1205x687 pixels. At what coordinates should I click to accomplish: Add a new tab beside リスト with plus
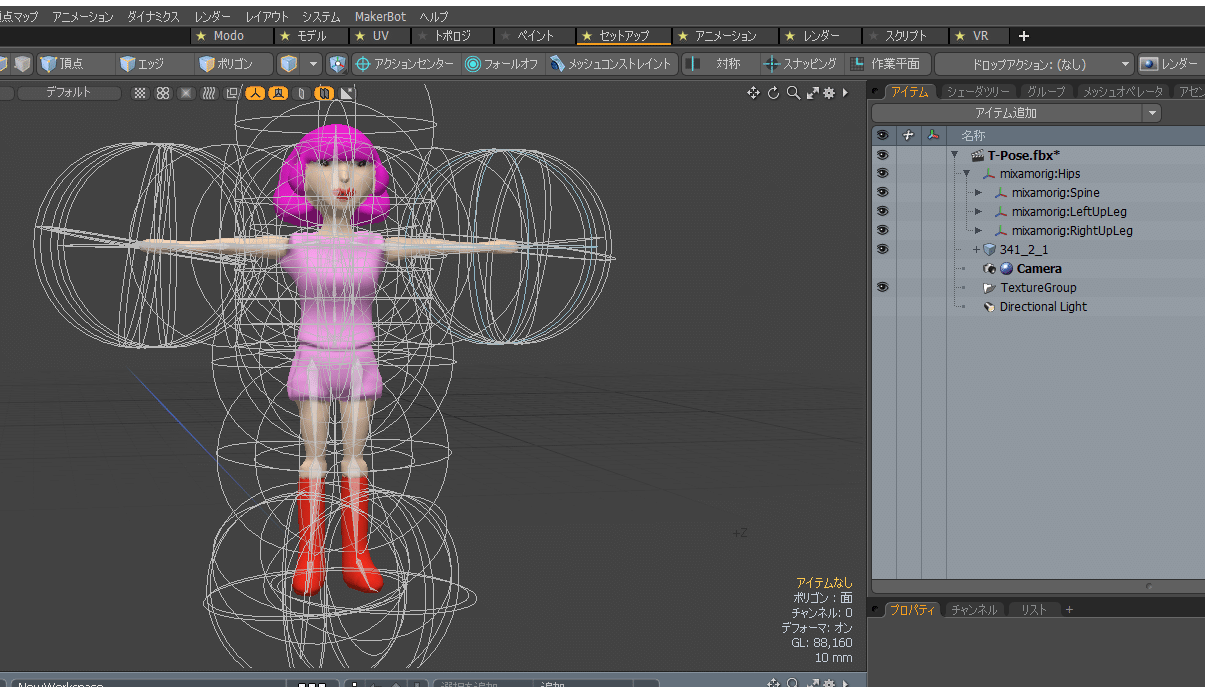(x=1068, y=609)
